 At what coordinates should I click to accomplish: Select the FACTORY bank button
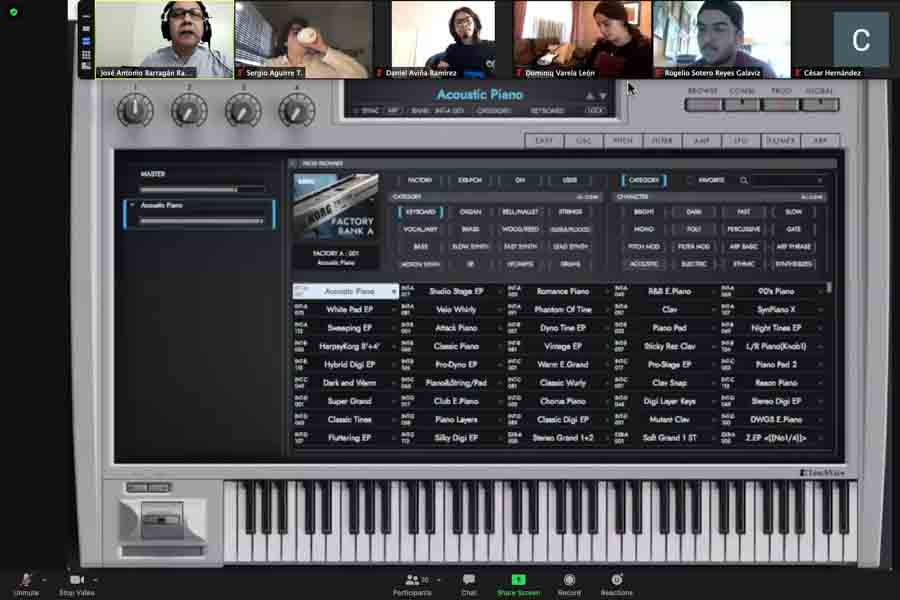[420, 180]
